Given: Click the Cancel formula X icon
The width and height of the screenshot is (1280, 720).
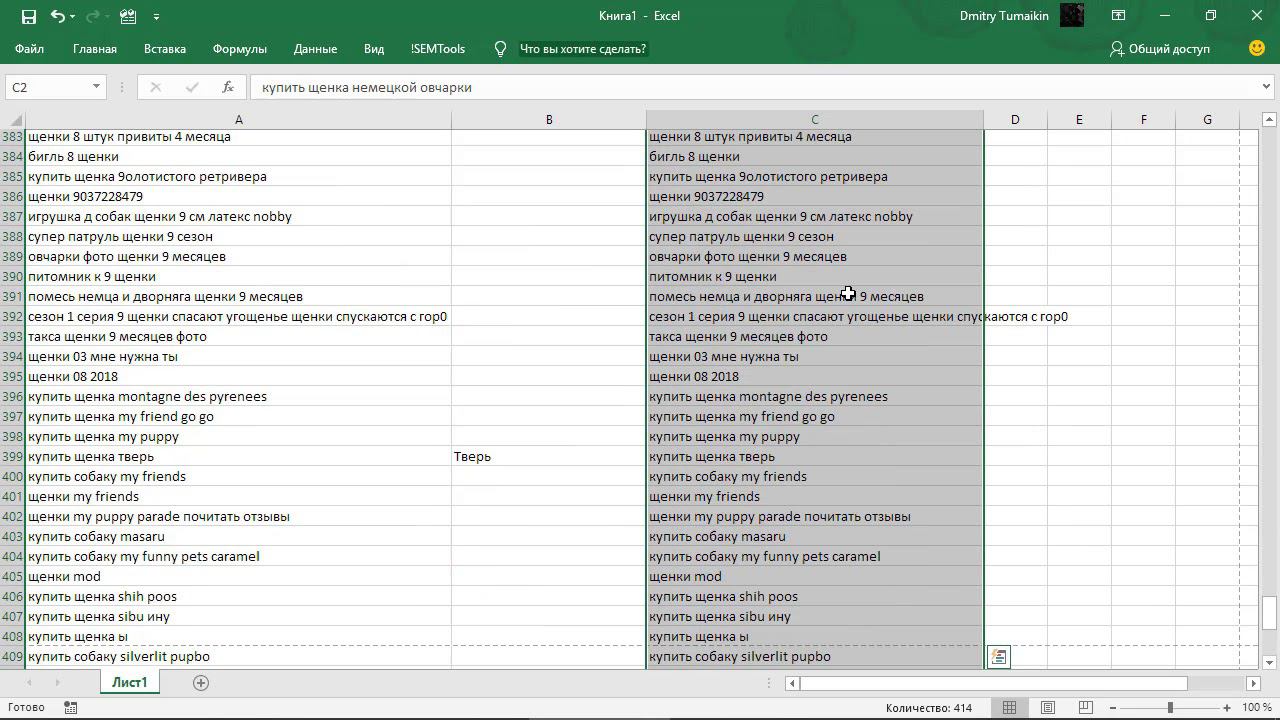Looking at the screenshot, I should click(x=155, y=87).
